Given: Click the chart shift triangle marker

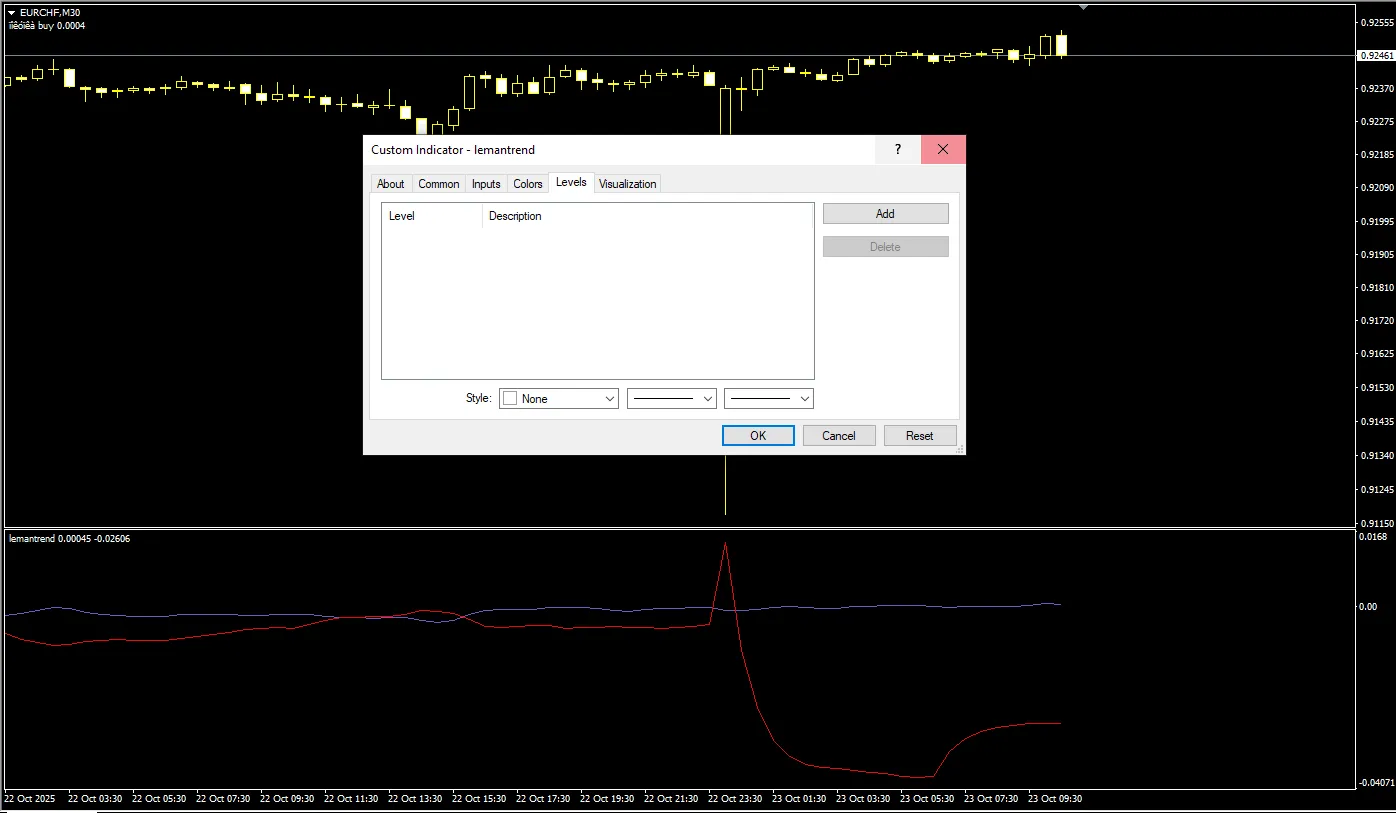Looking at the screenshot, I should [x=1083, y=7].
